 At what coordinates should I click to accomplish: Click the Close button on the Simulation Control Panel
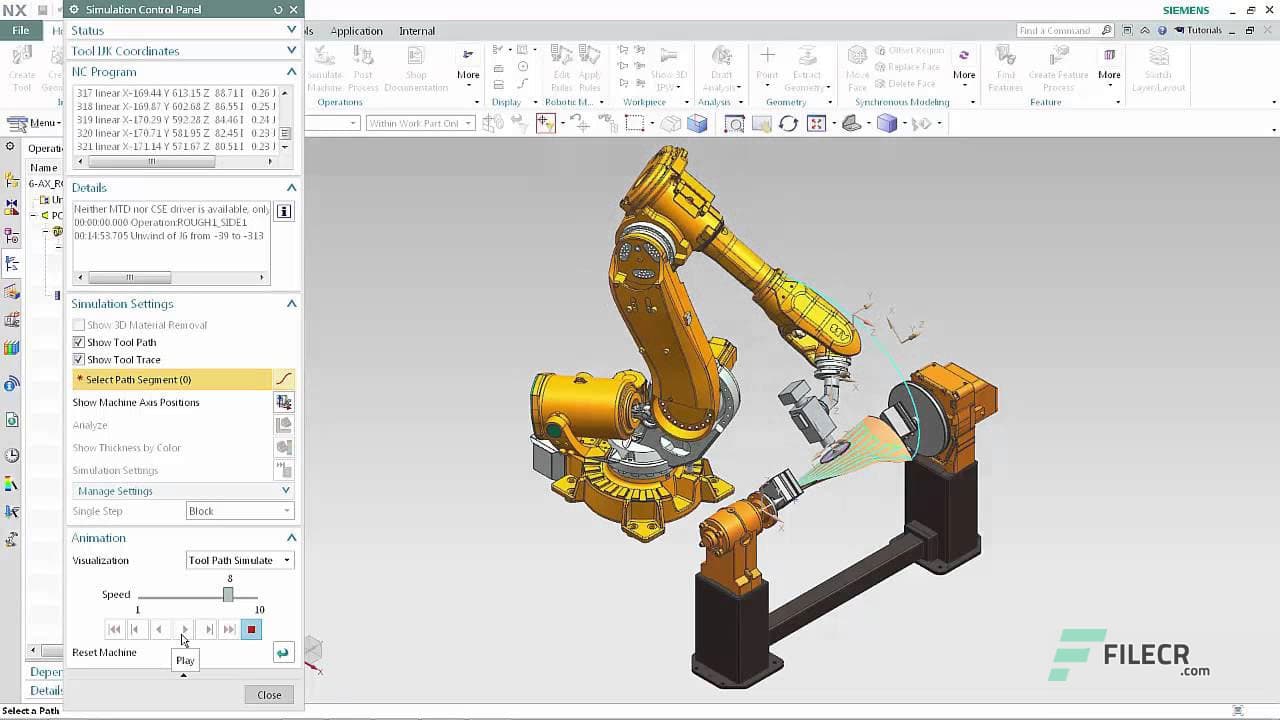(x=268, y=694)
